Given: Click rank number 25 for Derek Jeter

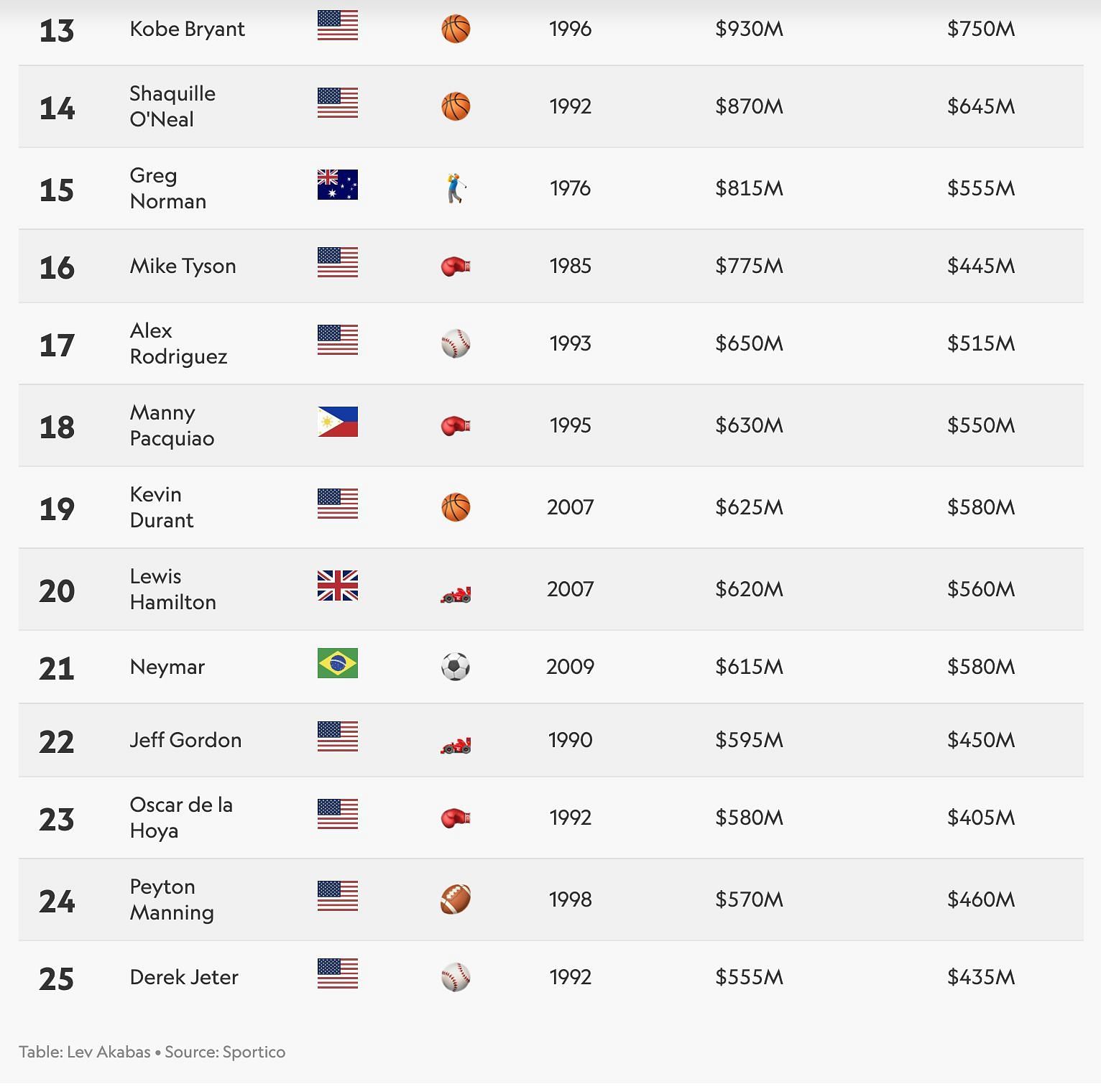Looking at the screenshot, I should coord(57,979).
